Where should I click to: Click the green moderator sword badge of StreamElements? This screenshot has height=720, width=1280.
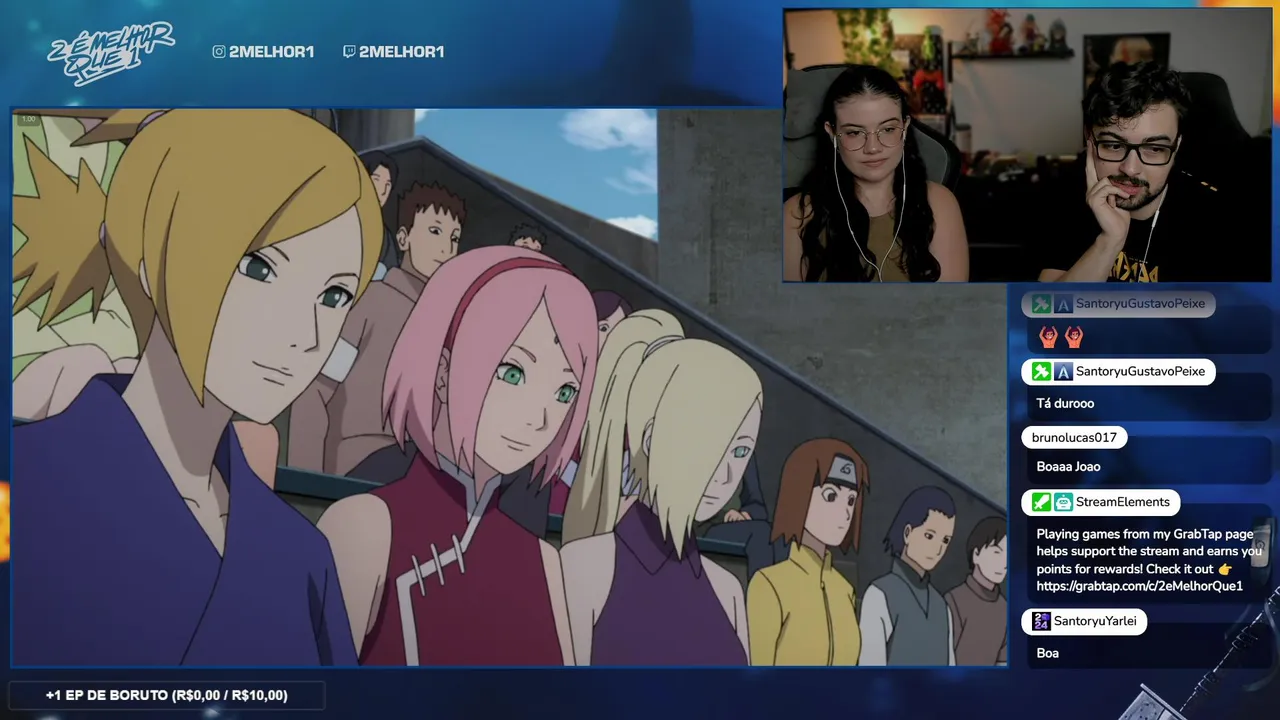click(x=1041, y=502)
